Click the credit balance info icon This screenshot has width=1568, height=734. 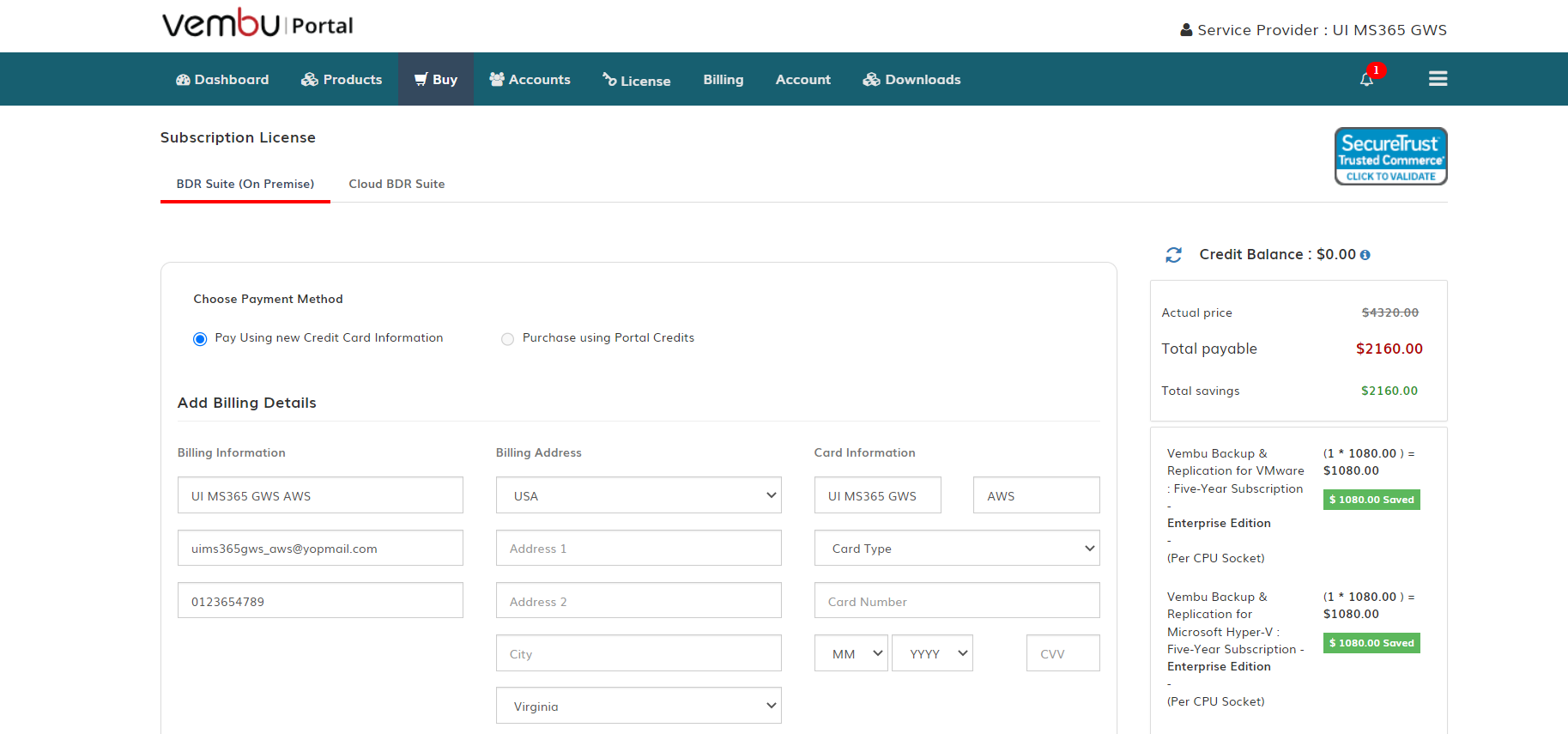(x=1365, y=255)
